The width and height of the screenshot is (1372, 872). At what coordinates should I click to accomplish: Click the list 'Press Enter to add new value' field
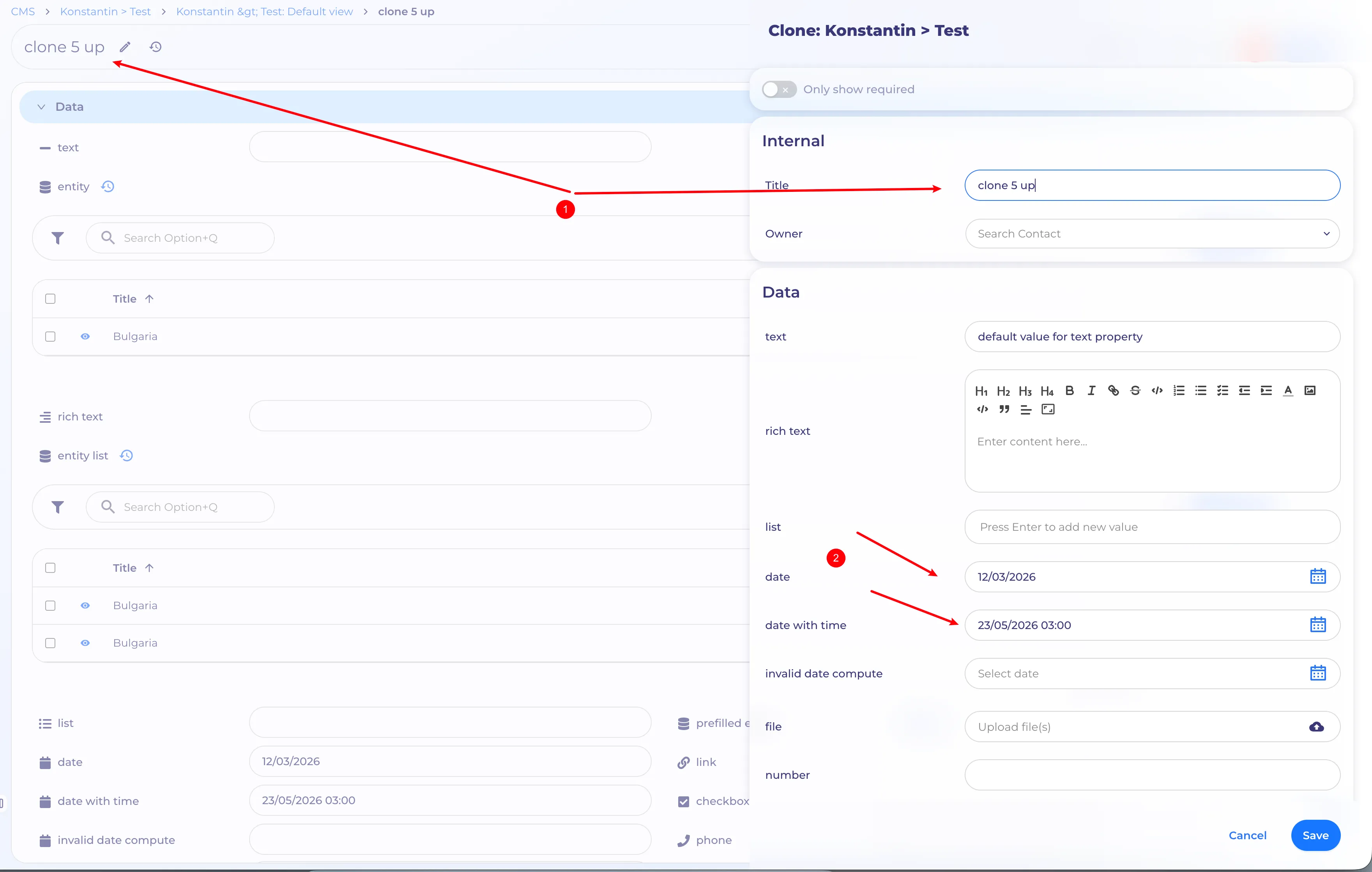(1152, 526)
